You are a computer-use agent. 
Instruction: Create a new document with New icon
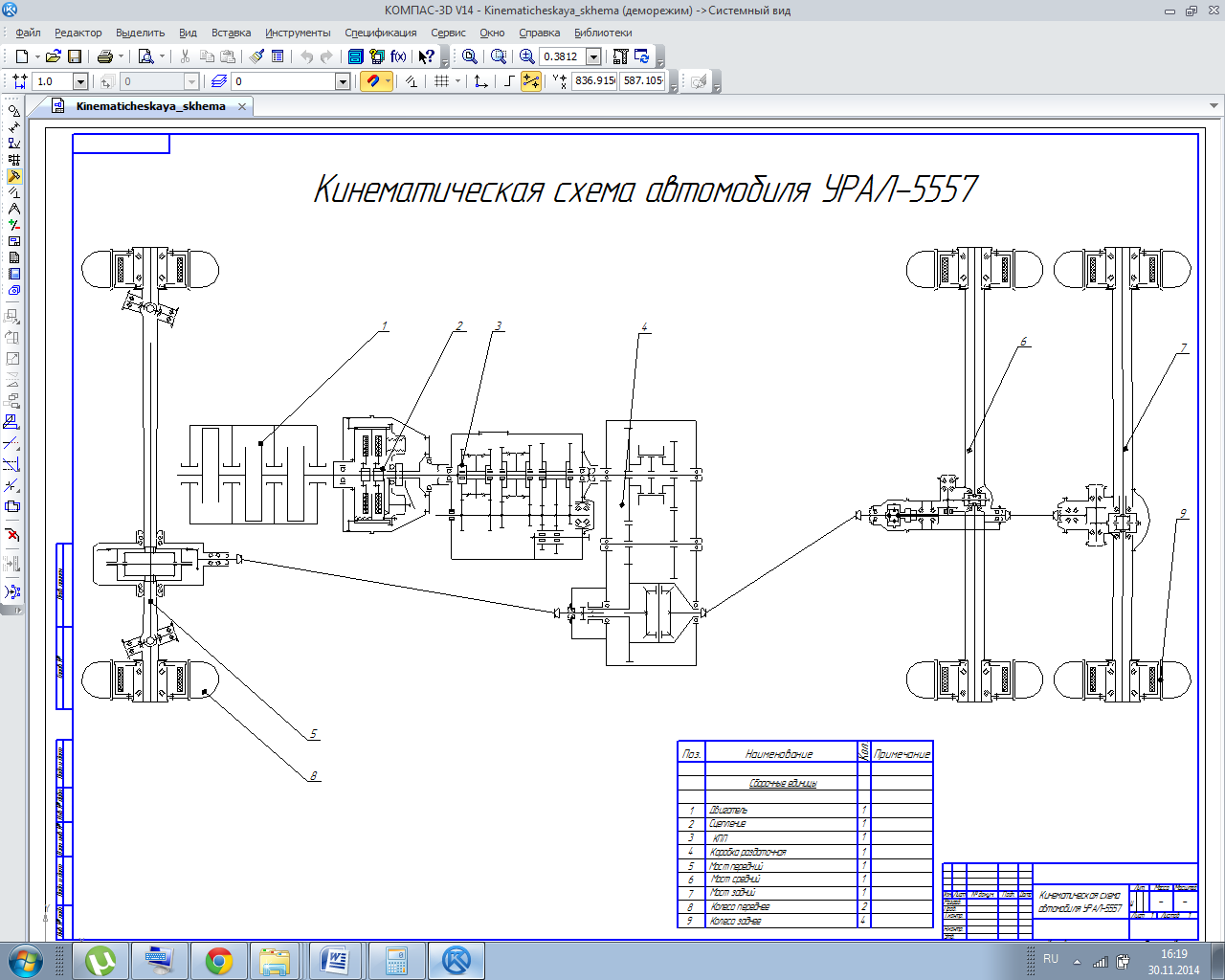[21, 56]
